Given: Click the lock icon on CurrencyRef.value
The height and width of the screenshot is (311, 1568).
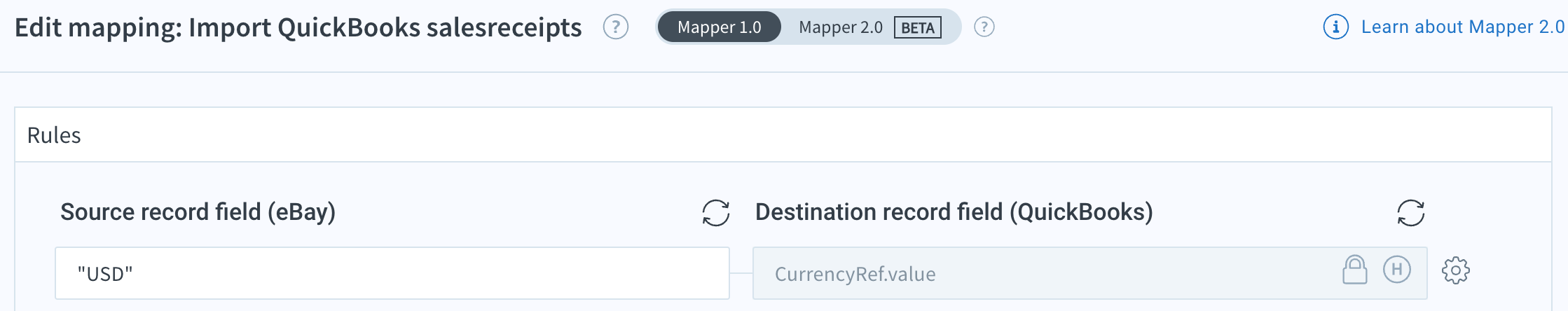Looking at the screenshot, I should click(x=1355, y=270).
